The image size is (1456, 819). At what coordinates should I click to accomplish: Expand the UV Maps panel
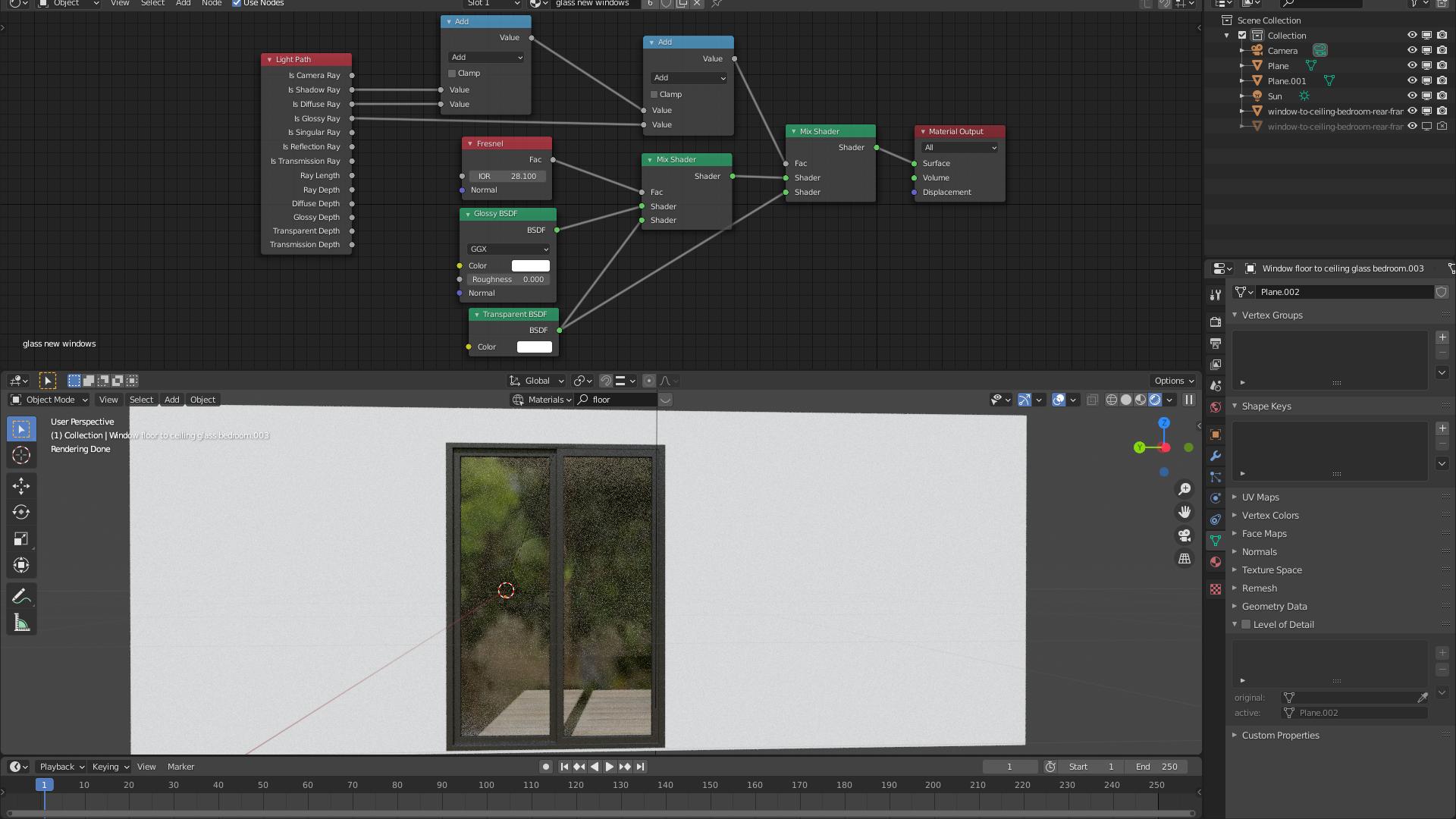[x=1260, y=497]
